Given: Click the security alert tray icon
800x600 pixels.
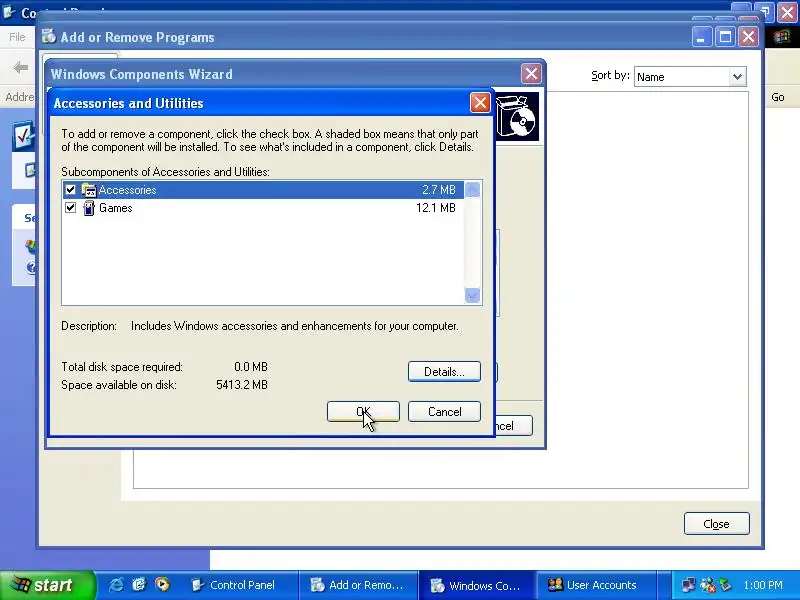Looking at the screenshot, I should pos(708,585).
